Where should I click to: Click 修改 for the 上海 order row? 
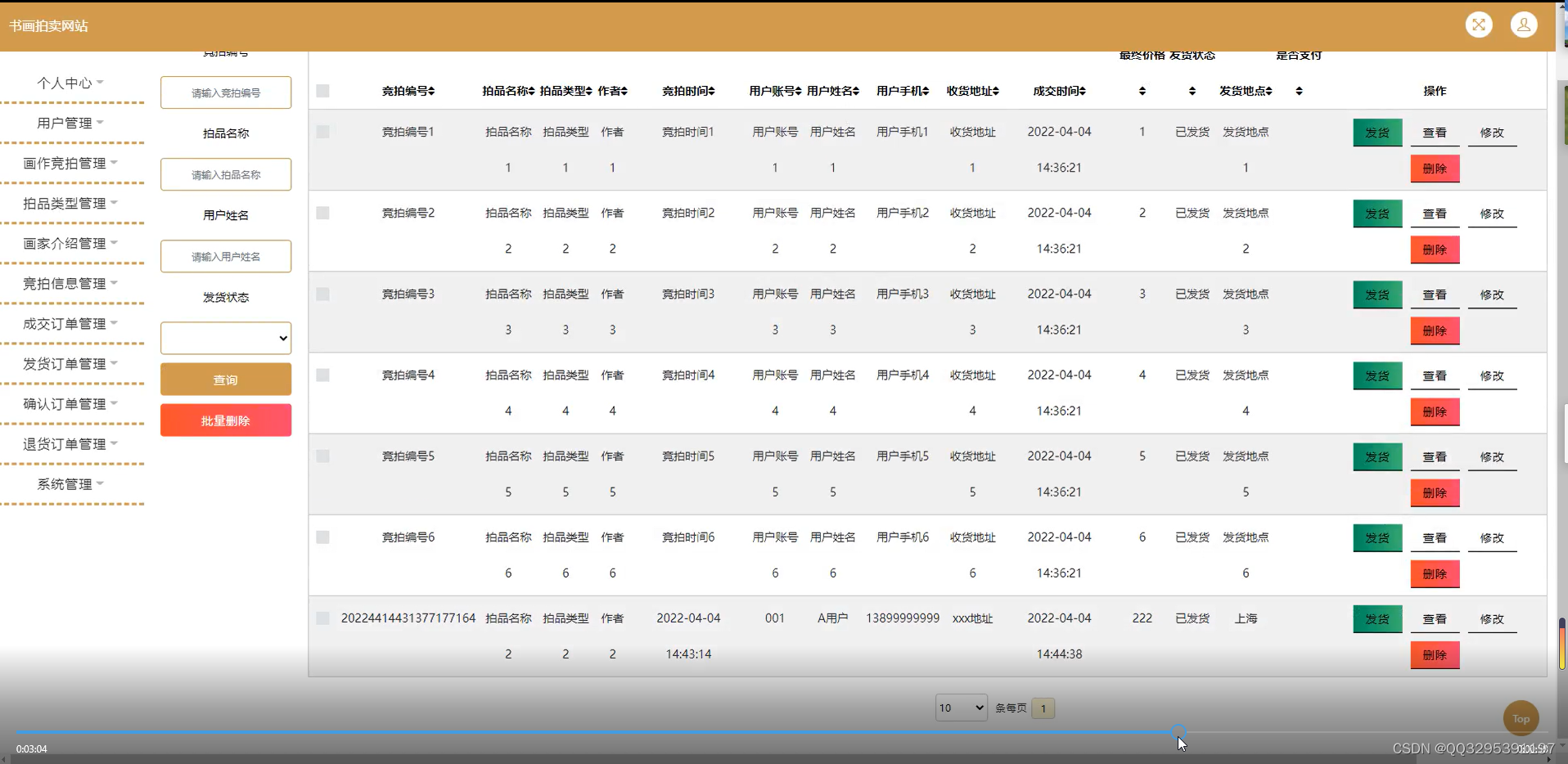[1492, 619]
